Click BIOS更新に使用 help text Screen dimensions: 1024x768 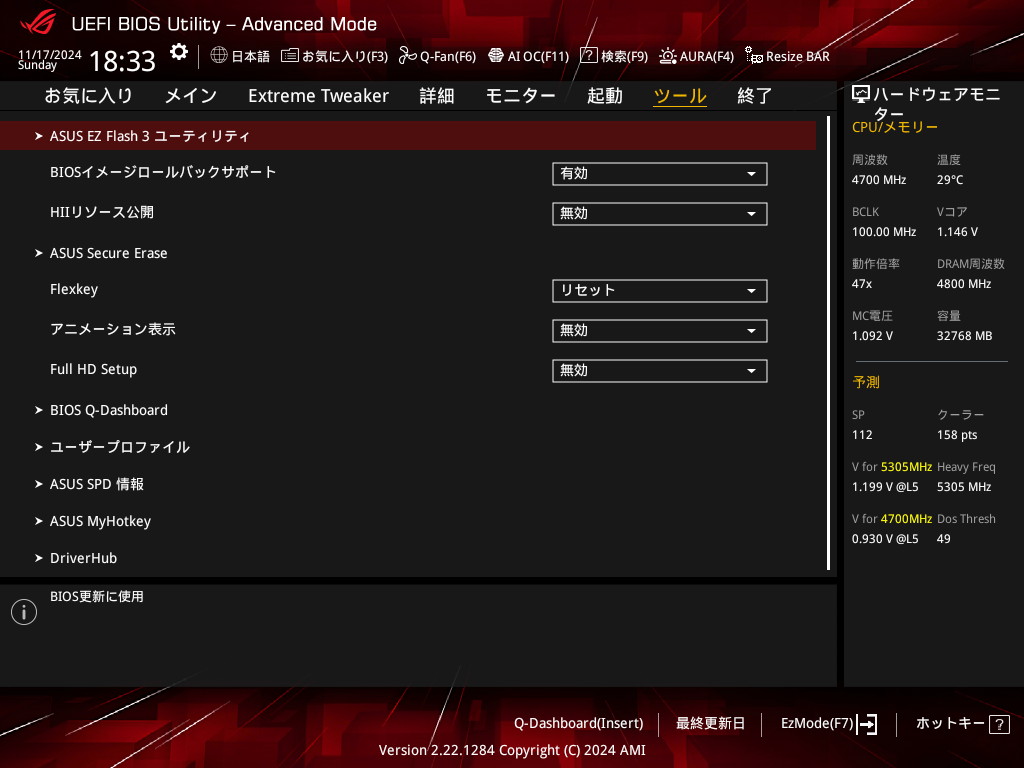[x=97, y=597]
